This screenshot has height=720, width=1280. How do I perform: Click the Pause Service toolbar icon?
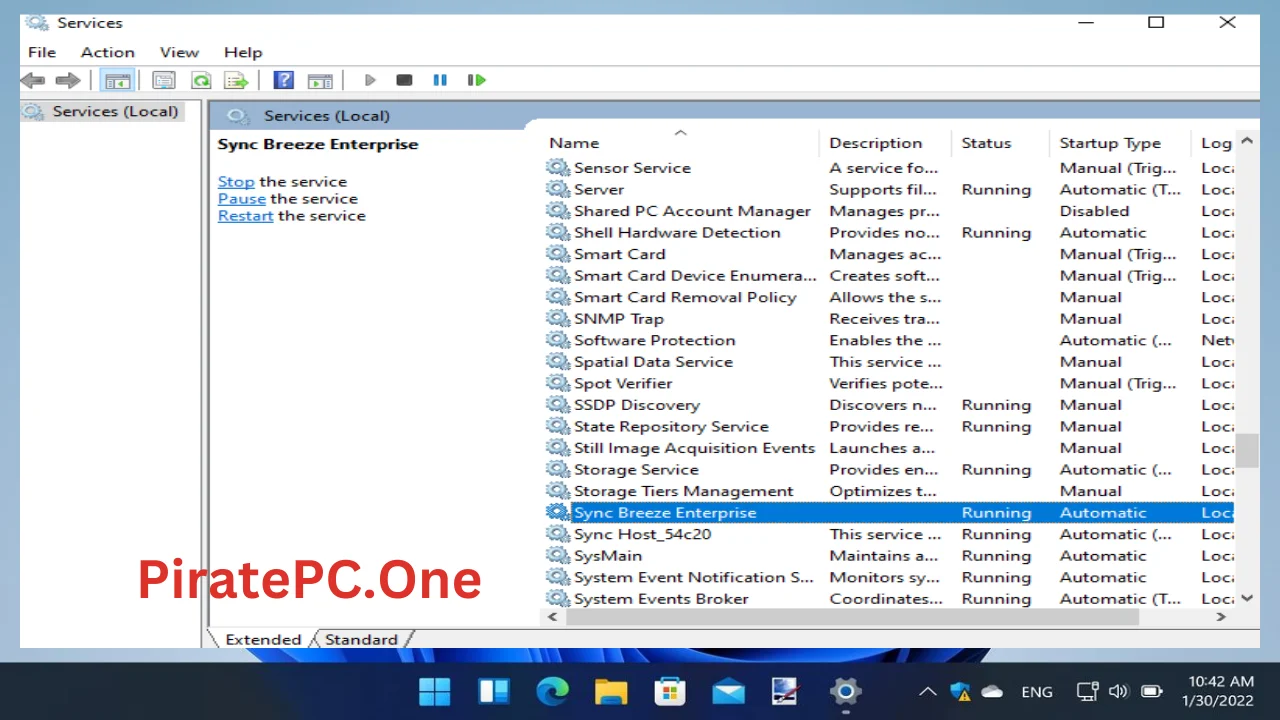(440, 80)
